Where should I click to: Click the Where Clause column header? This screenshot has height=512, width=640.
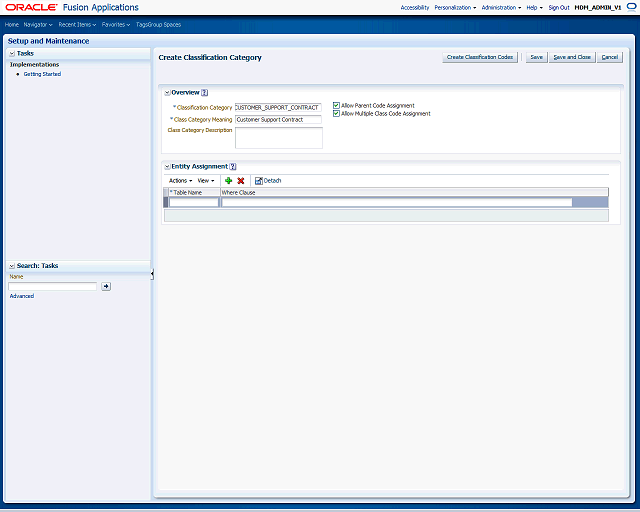[x=414, y=192]
